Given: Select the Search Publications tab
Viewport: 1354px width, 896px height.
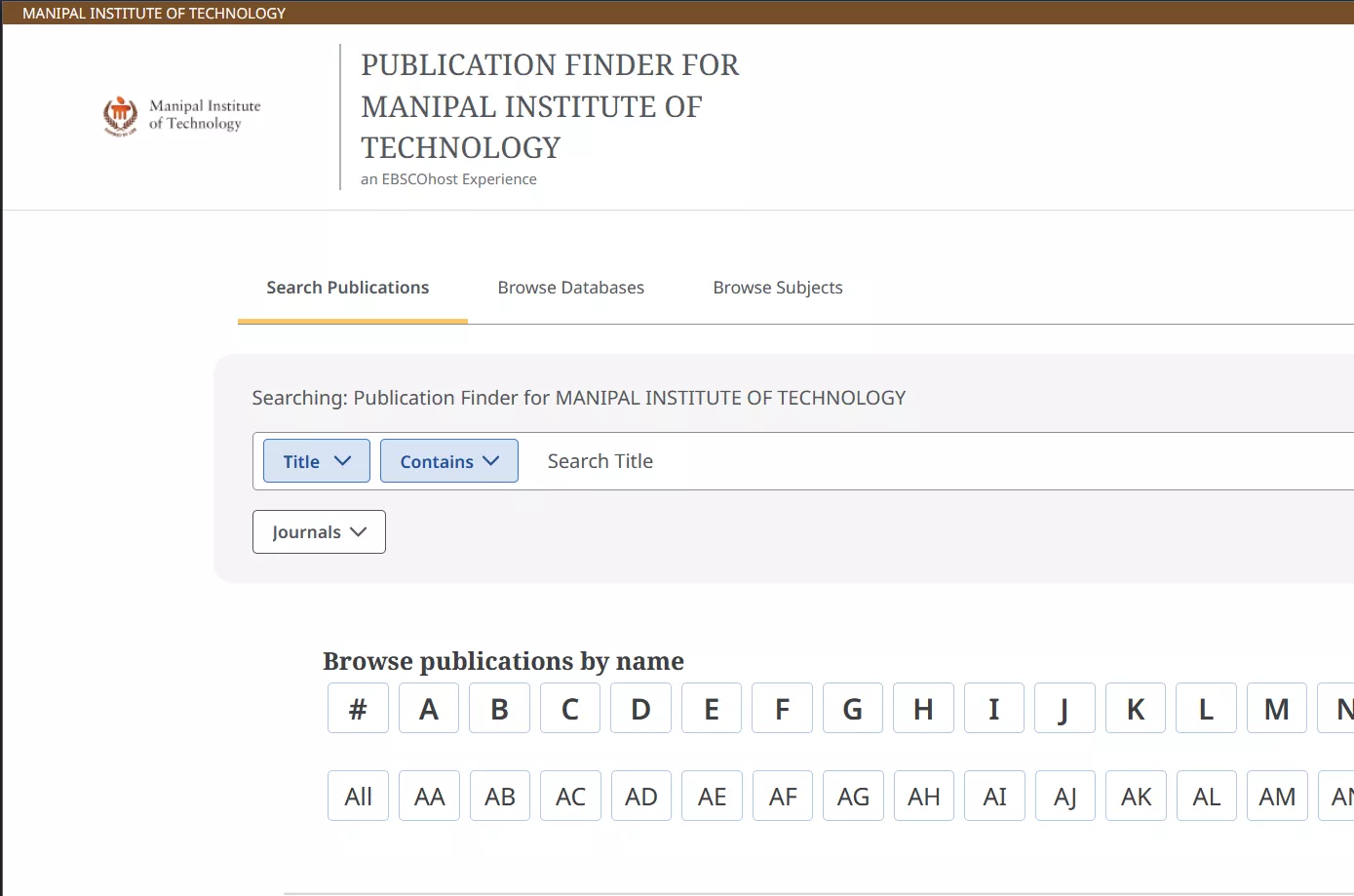Looking at the screenshot, I should click(x=347, y=287).
